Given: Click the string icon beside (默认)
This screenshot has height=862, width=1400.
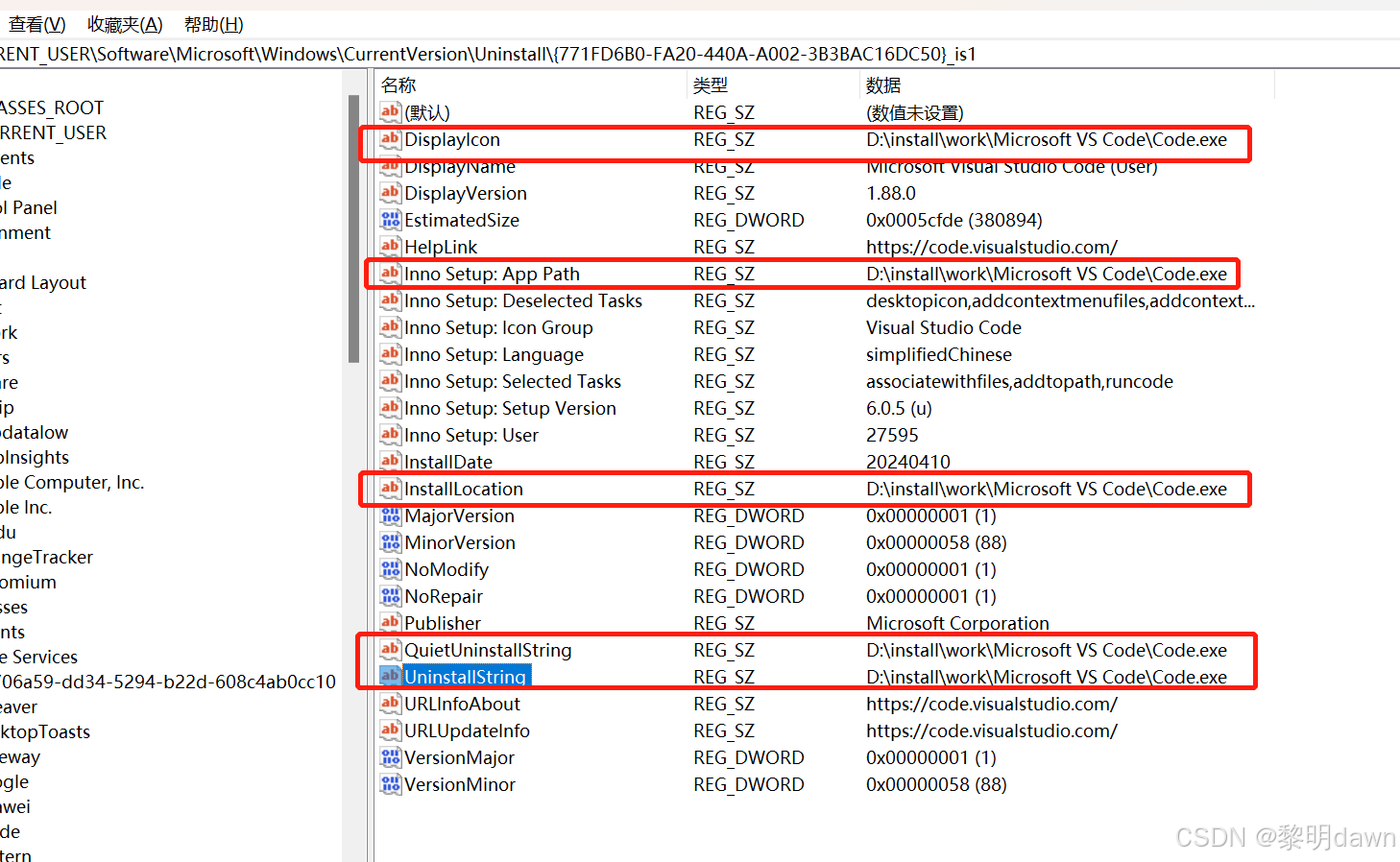Looking at the screenshot, I should pos(390,112).
